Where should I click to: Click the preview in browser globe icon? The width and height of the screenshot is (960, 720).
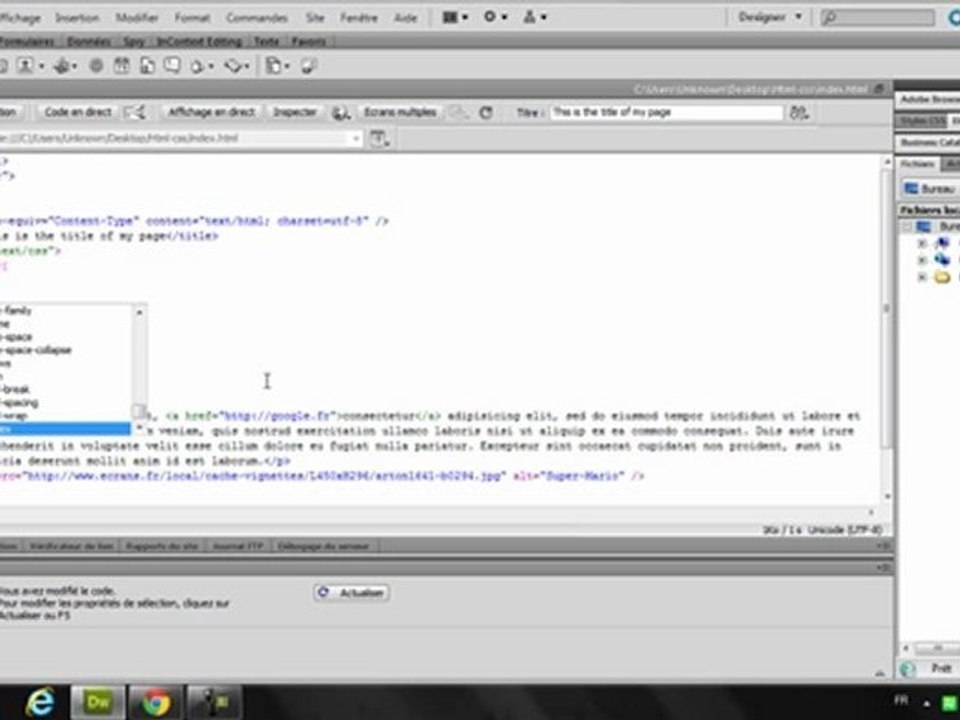[x=340, y=112]
